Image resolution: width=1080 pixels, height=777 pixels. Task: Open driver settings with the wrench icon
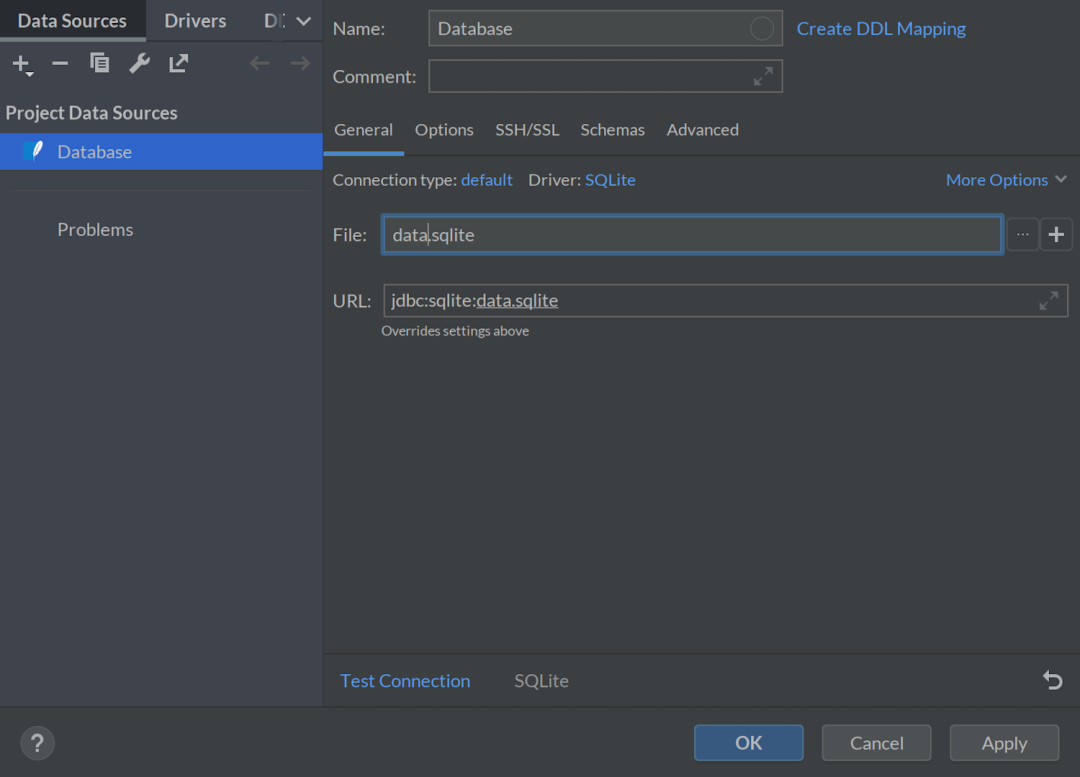click(139, 63)
